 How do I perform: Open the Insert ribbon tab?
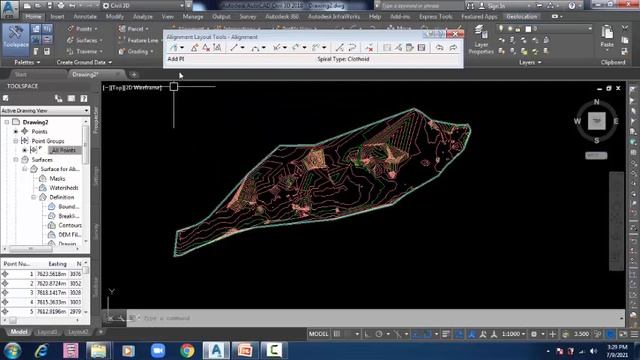pyautogui.click(x=57, y=17)
